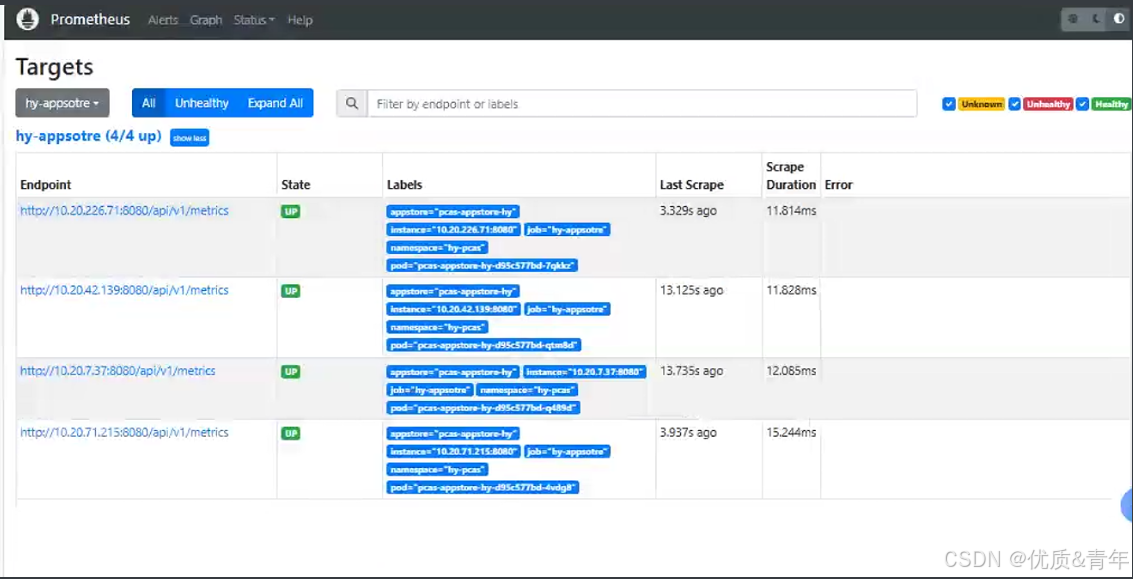The image size is (1133, 579).
Task: Toggle the Healthy state checkbox
Action: point(1082,104)
